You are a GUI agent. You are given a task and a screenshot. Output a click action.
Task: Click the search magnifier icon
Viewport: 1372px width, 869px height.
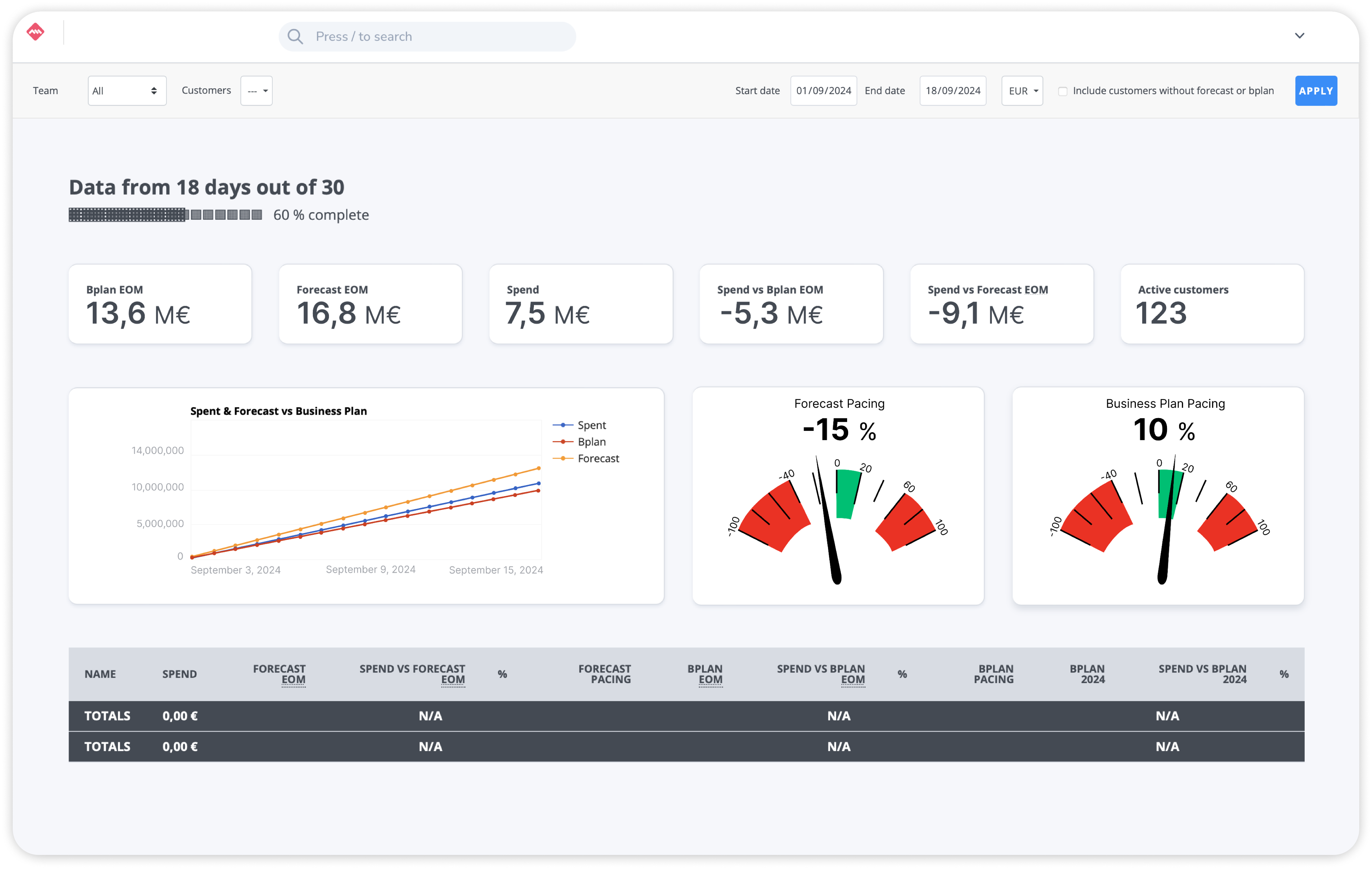295,36
